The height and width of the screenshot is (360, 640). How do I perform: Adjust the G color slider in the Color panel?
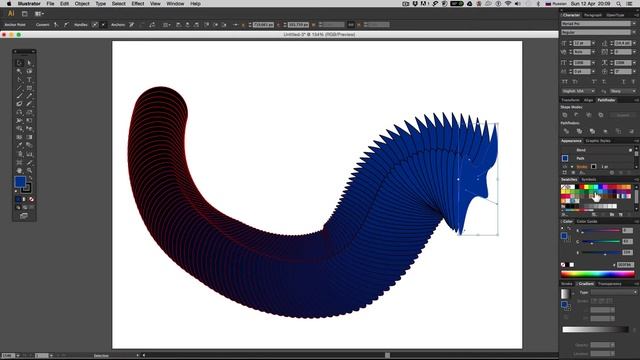pyautogui.click(x=600, y=242)
